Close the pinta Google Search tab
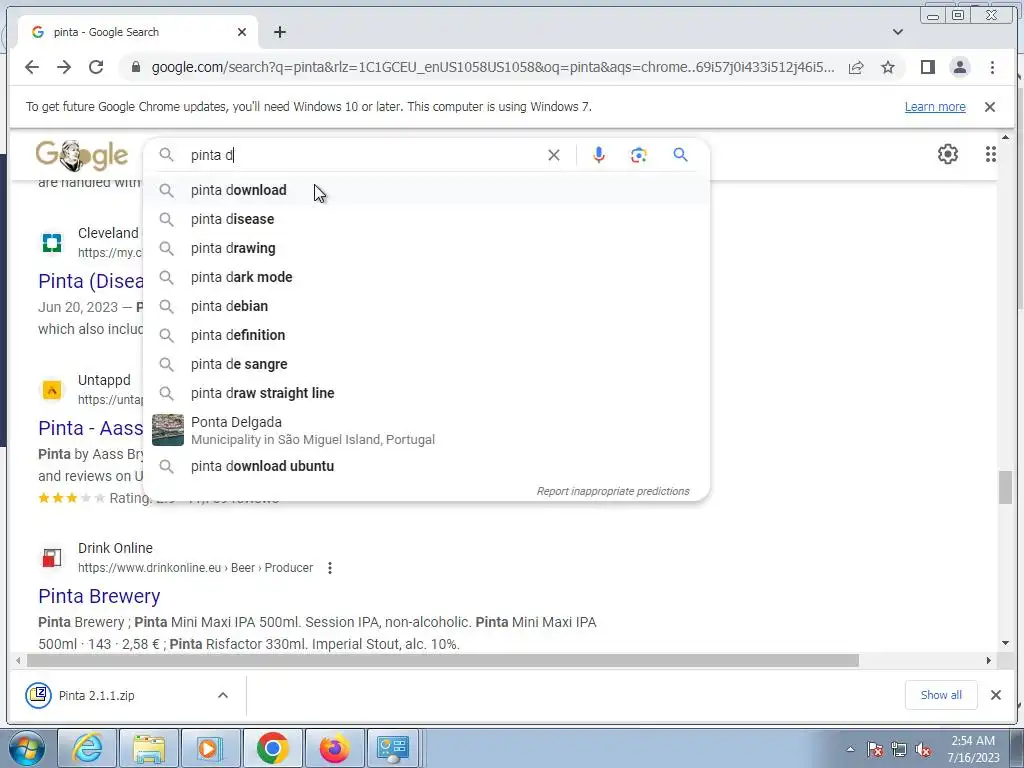This screenshot has width=1024, height=768. [x=242, y=32]
